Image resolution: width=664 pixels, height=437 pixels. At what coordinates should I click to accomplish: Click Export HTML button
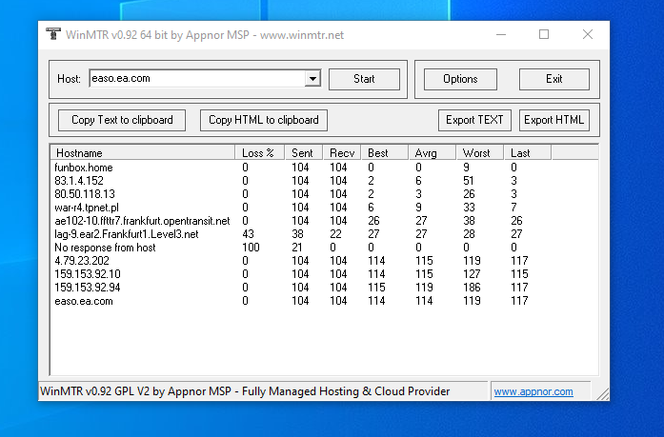coord(554,120)
